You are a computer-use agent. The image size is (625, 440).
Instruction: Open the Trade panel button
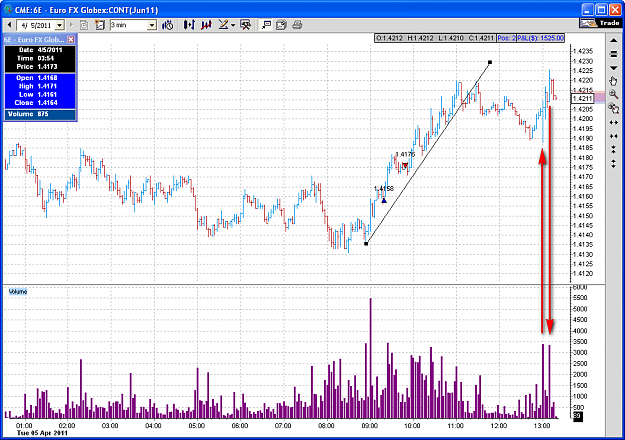(600, 23)
